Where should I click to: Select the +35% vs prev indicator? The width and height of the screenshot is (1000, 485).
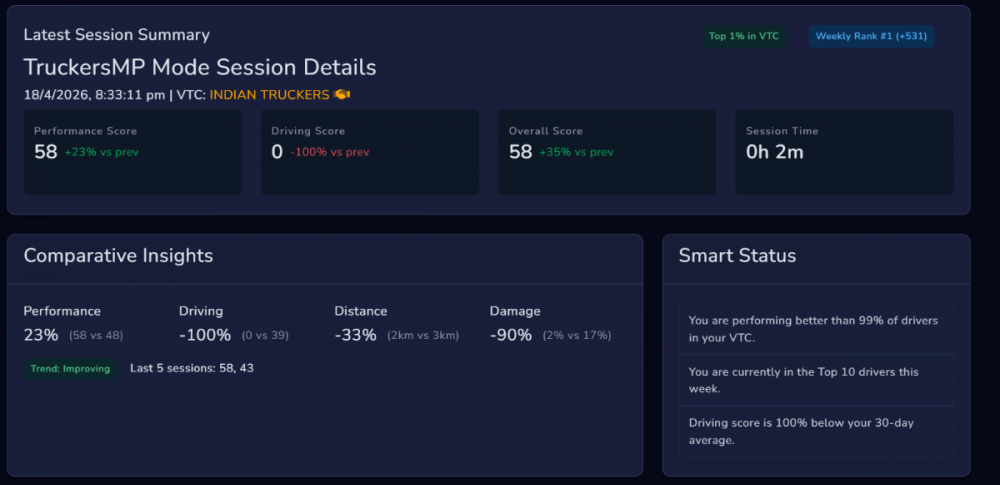pos(576,153)
